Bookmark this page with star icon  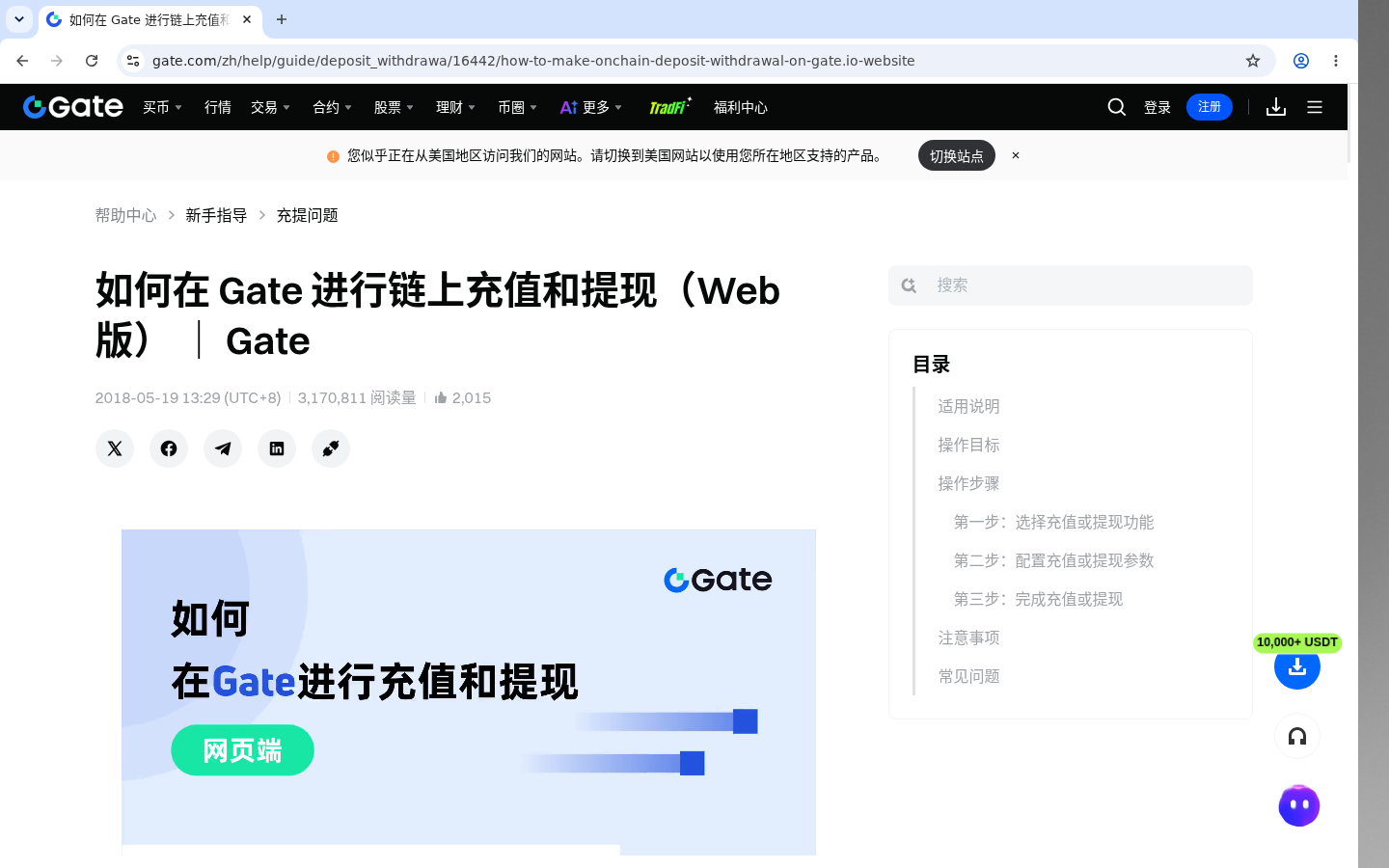[1253, 61]
